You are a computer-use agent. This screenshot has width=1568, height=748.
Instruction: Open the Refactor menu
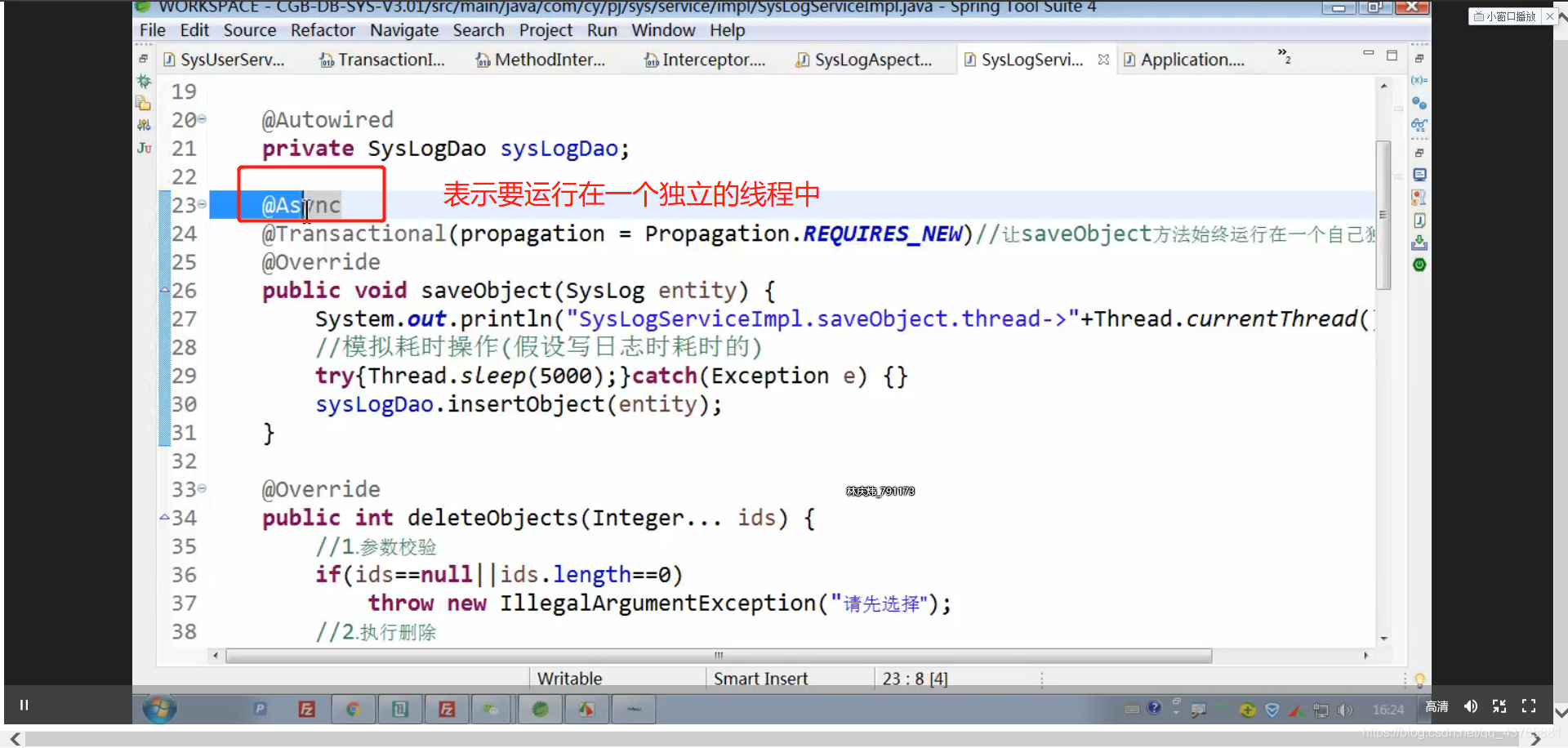tap(323, 30)
